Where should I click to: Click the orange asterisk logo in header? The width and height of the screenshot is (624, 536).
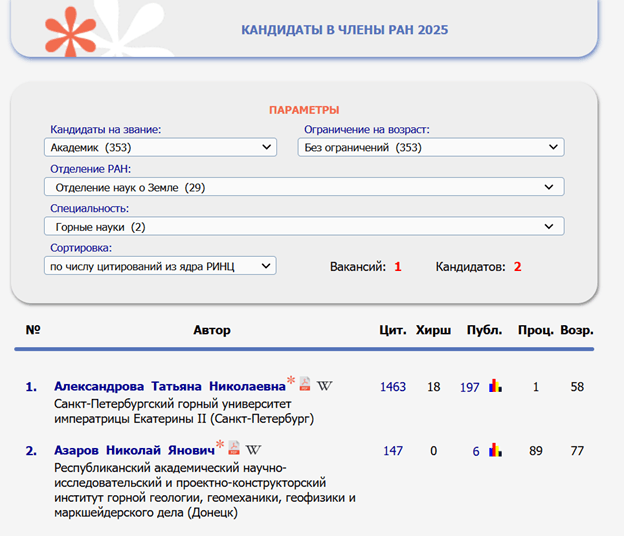[70, 32]
